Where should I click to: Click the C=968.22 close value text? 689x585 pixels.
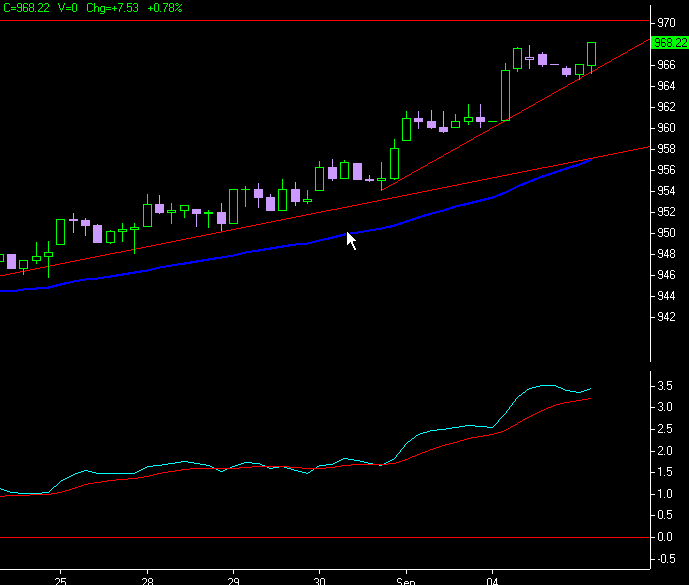tap(26, 8)
